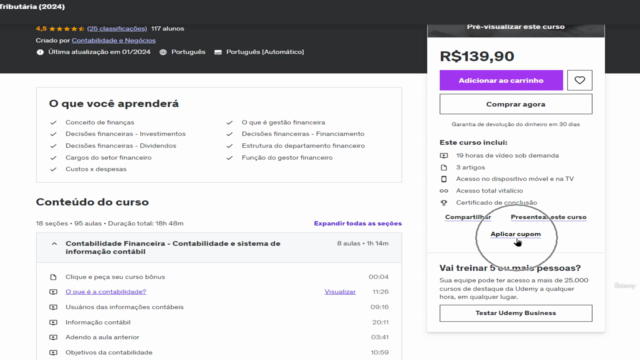Click duration 20:11
The image size is (640, 360).
coord(380,322)
